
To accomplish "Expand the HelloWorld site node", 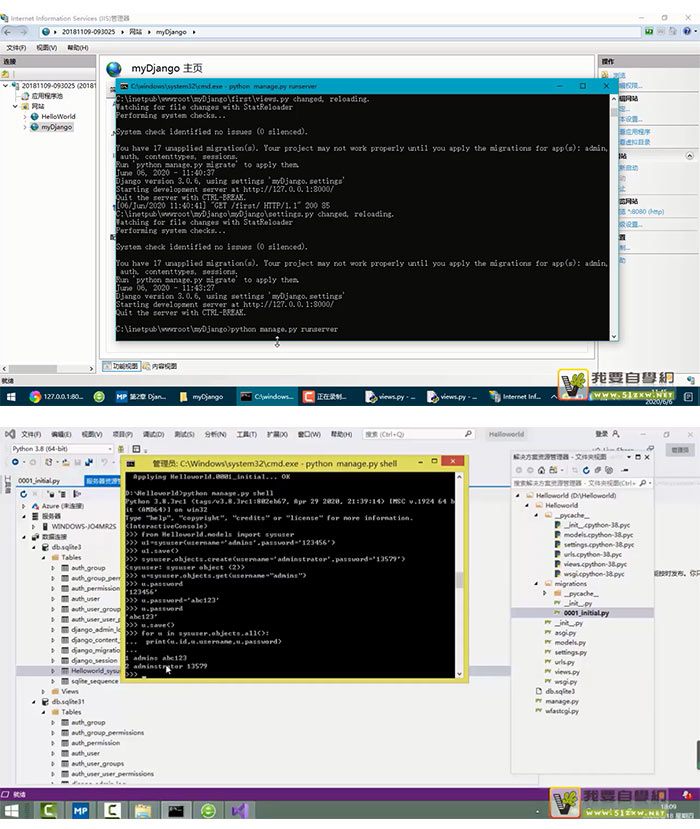I will pyautogui.click(x=25, y=116).
